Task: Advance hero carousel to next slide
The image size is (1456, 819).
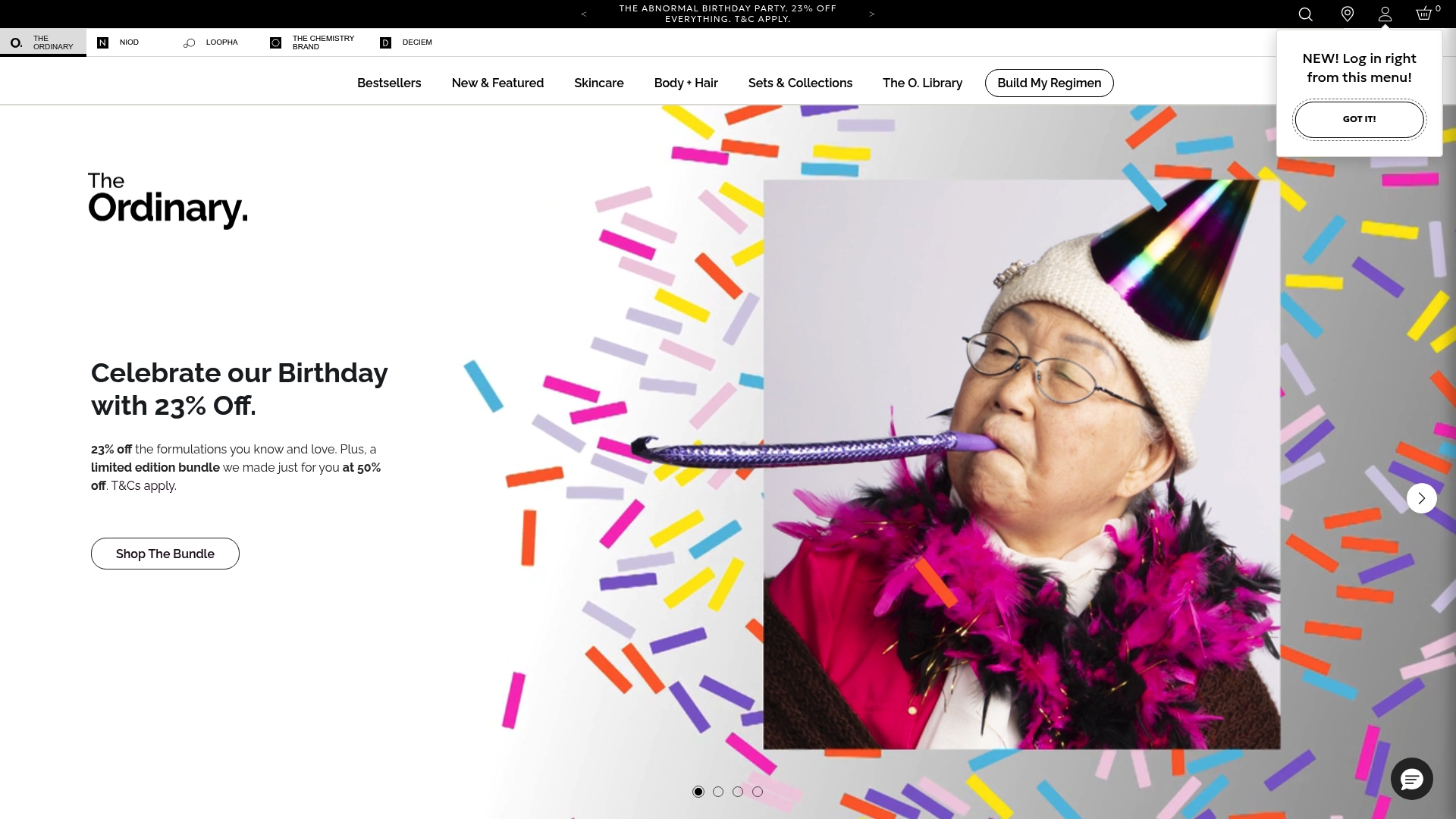Action: pyautogui.click(x=1421, y=498)
